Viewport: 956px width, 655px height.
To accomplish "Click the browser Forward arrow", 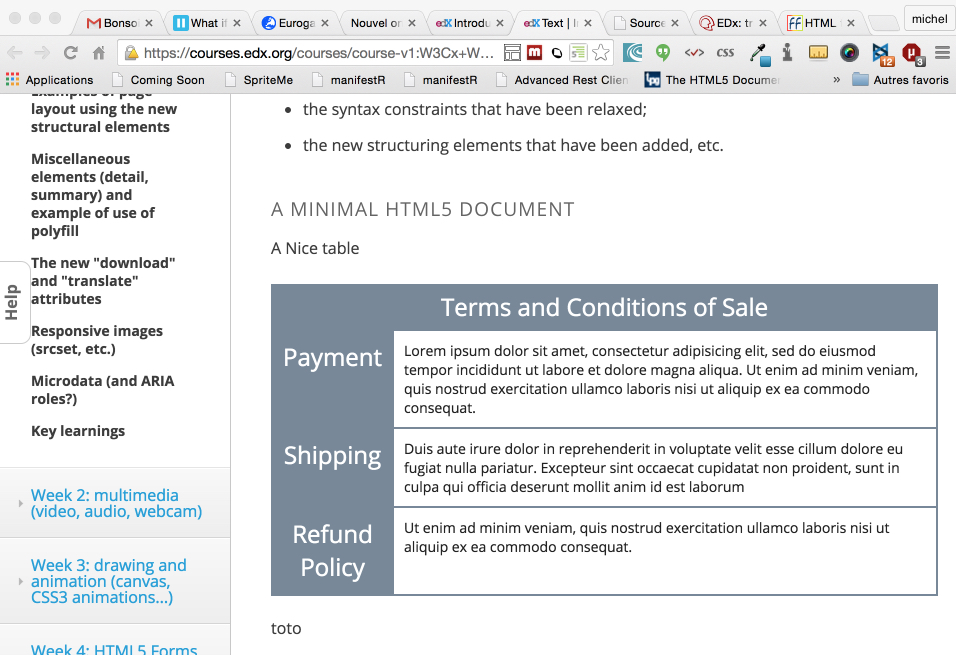I will pos(42,53).
